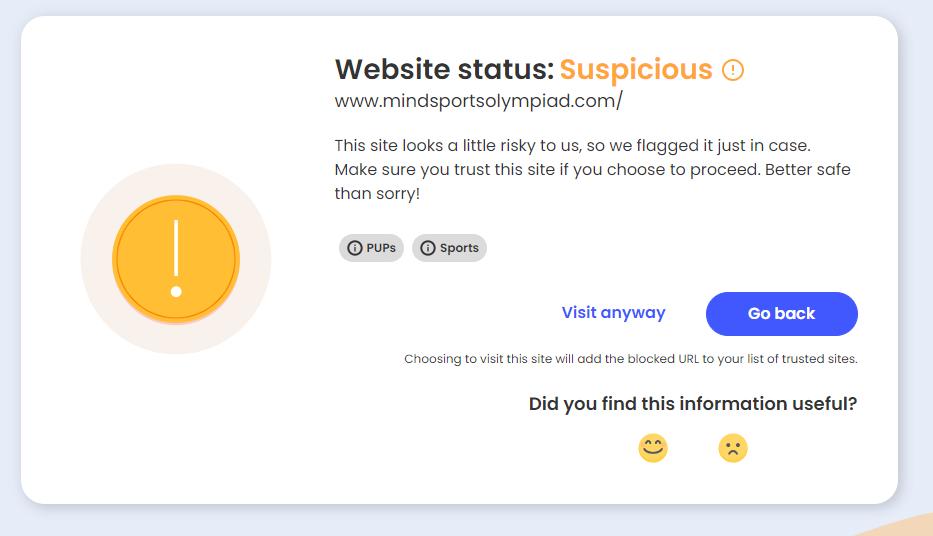Select the PUPs category label
This screenshot has width=933, height=536.
click(371, 248)
